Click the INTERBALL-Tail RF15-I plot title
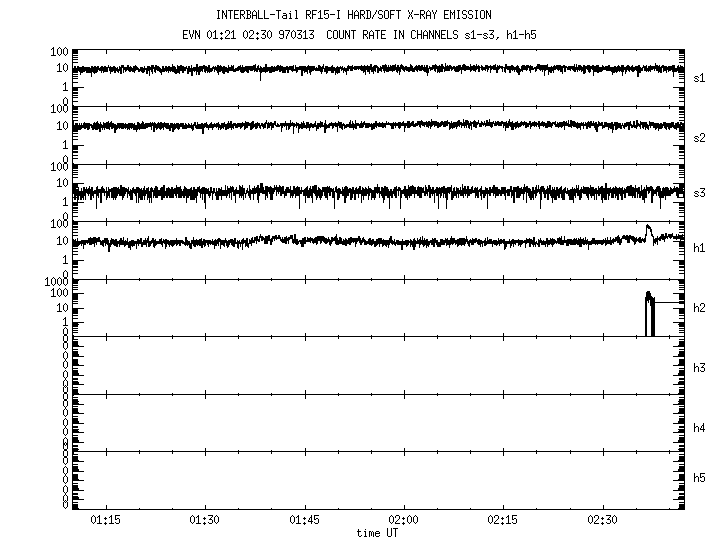 coord(353,15)
